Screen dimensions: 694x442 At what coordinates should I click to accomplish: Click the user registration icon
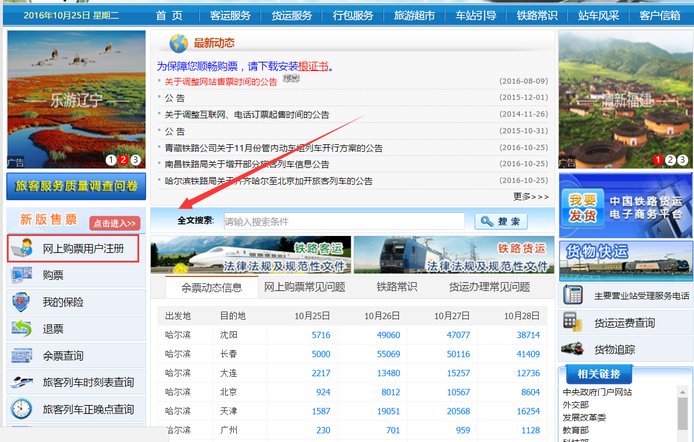(22, 248)
